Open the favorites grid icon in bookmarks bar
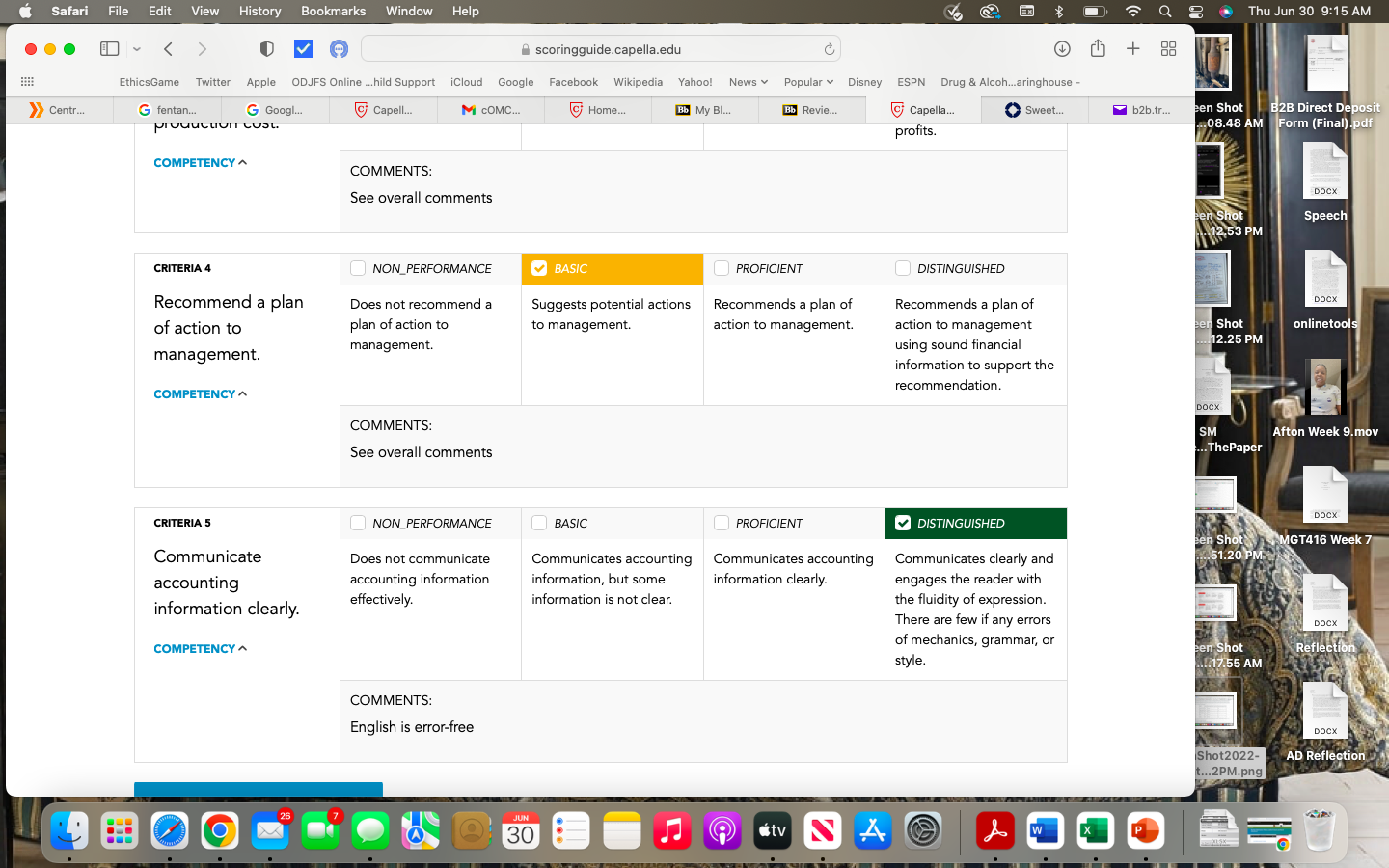 coord(27,82)
